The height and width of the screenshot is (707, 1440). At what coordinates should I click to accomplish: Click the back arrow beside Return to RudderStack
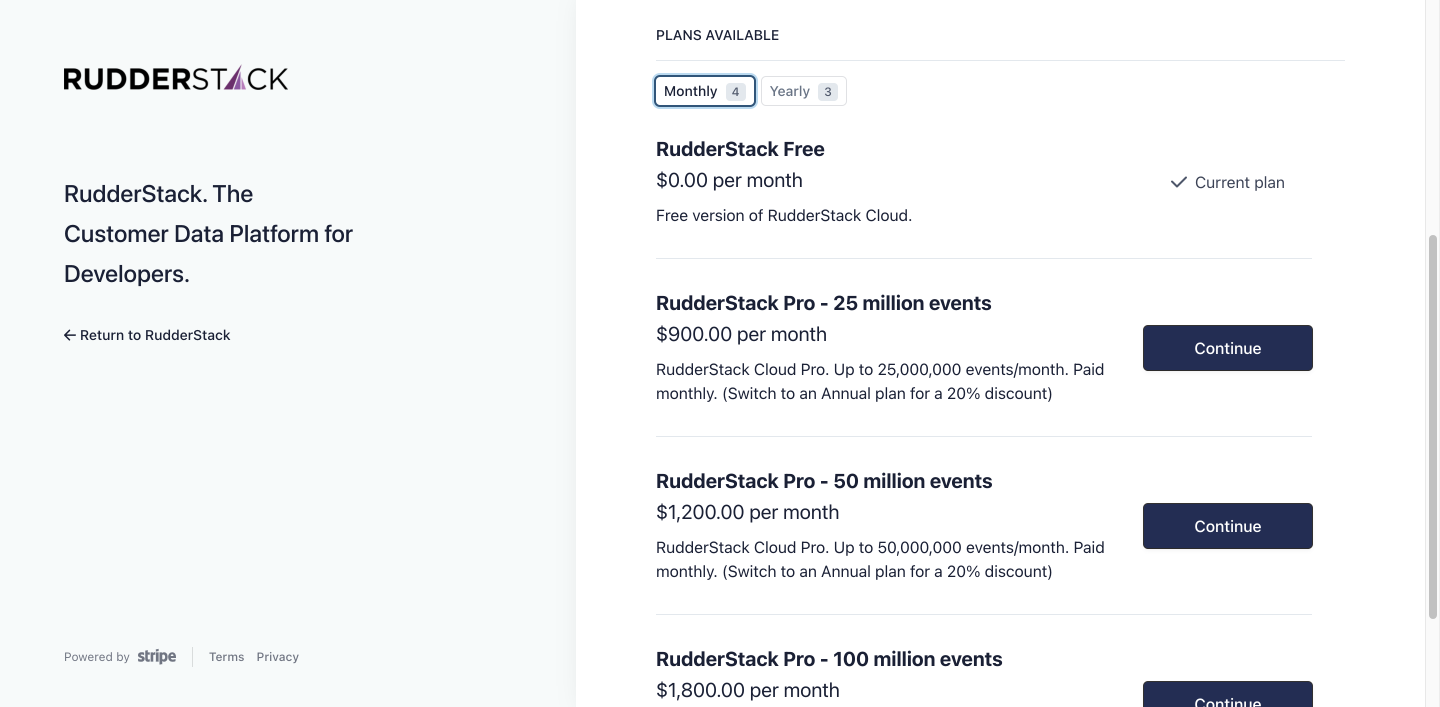[x=70, y=335]
